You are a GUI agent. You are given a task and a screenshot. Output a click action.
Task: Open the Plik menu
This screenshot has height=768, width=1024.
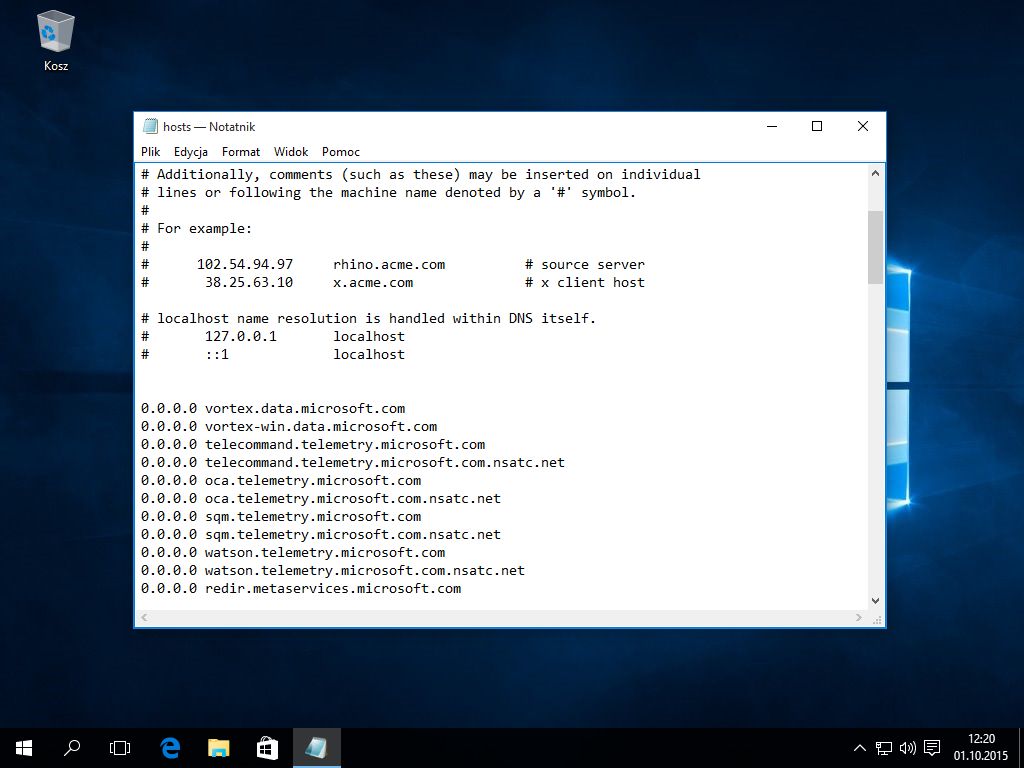(x=150, y=152)
